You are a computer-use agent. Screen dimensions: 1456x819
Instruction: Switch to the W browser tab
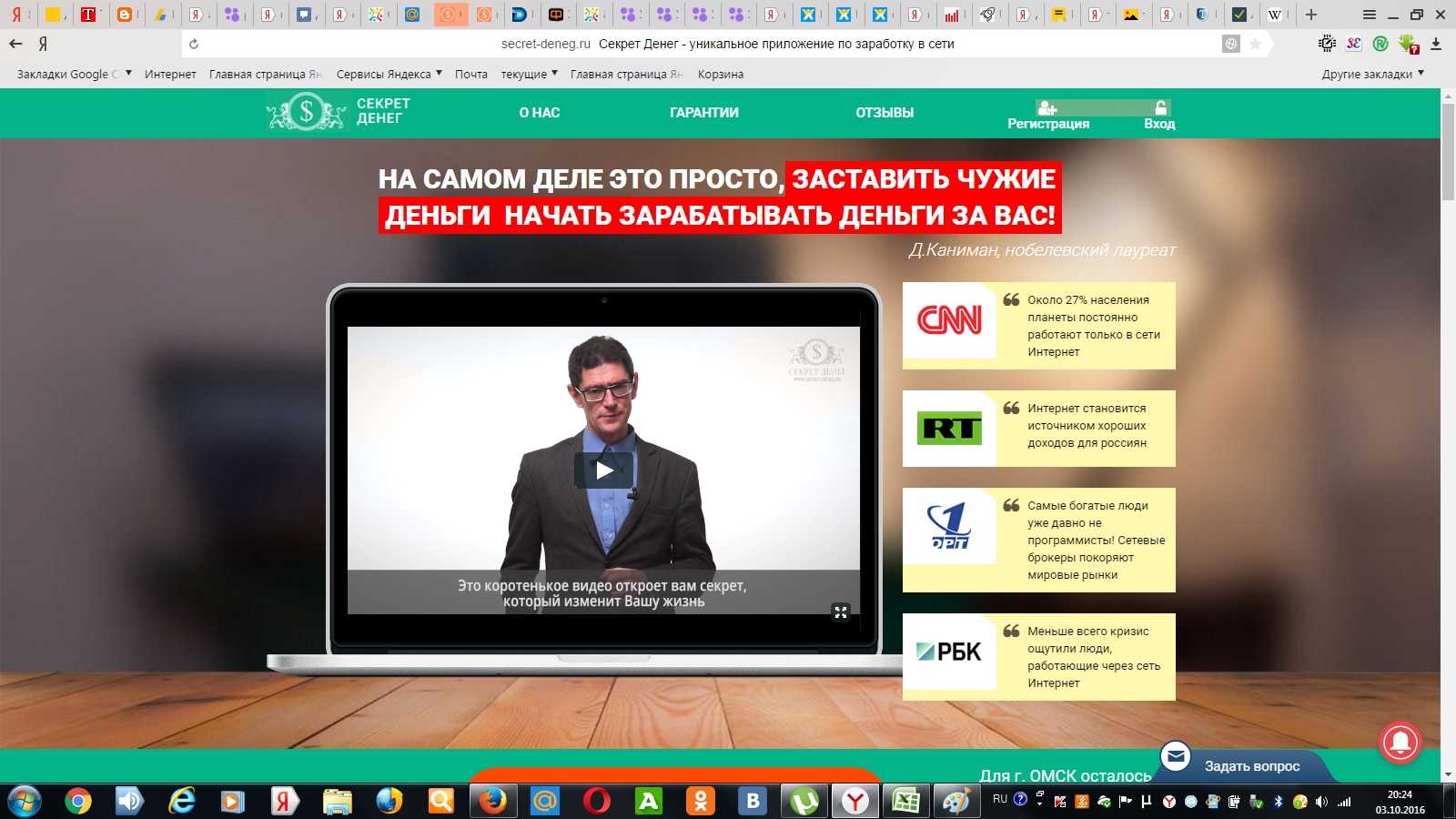tap(1275, 15)
